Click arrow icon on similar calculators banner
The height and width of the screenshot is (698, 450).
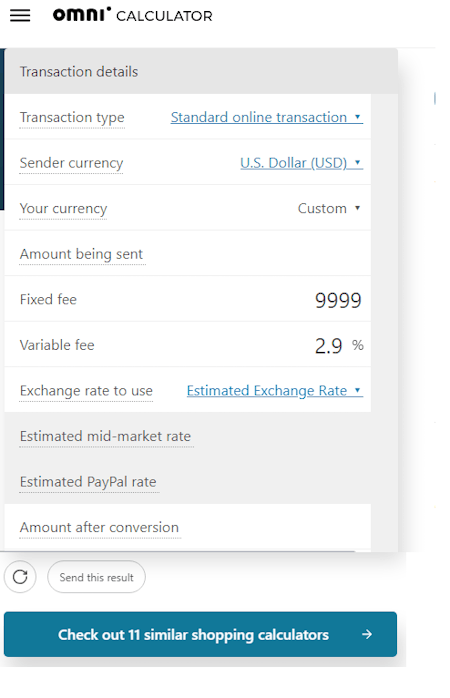click(367, 634)
